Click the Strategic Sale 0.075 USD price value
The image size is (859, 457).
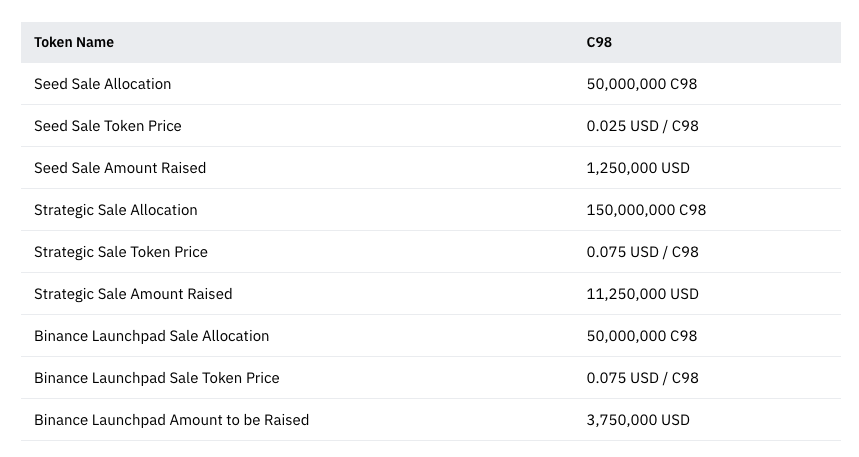point(642,252)
